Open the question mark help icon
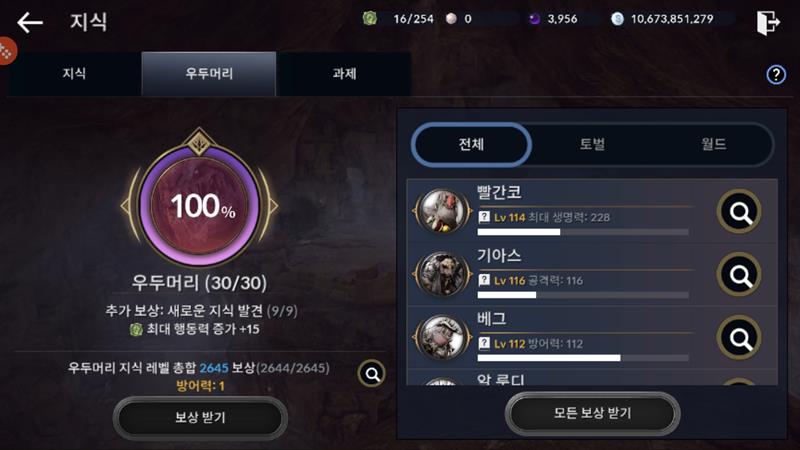800x450 pixels. [x=776, y=75]
